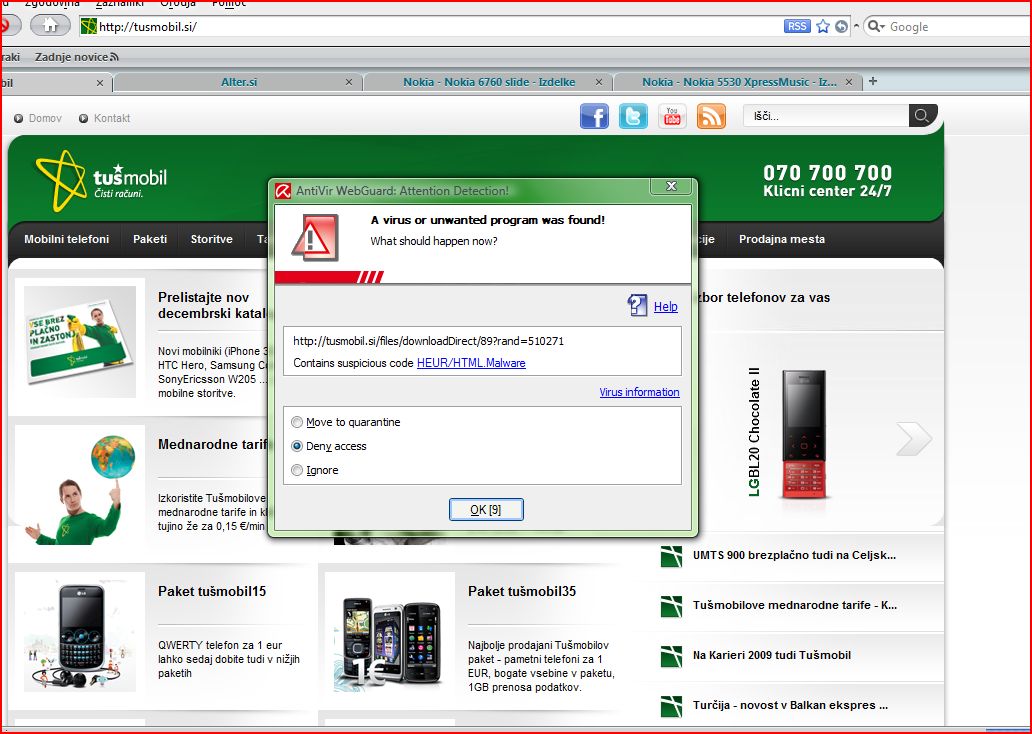Select the Ignore option
The image size is (1032, 734).
coord(297,470)
